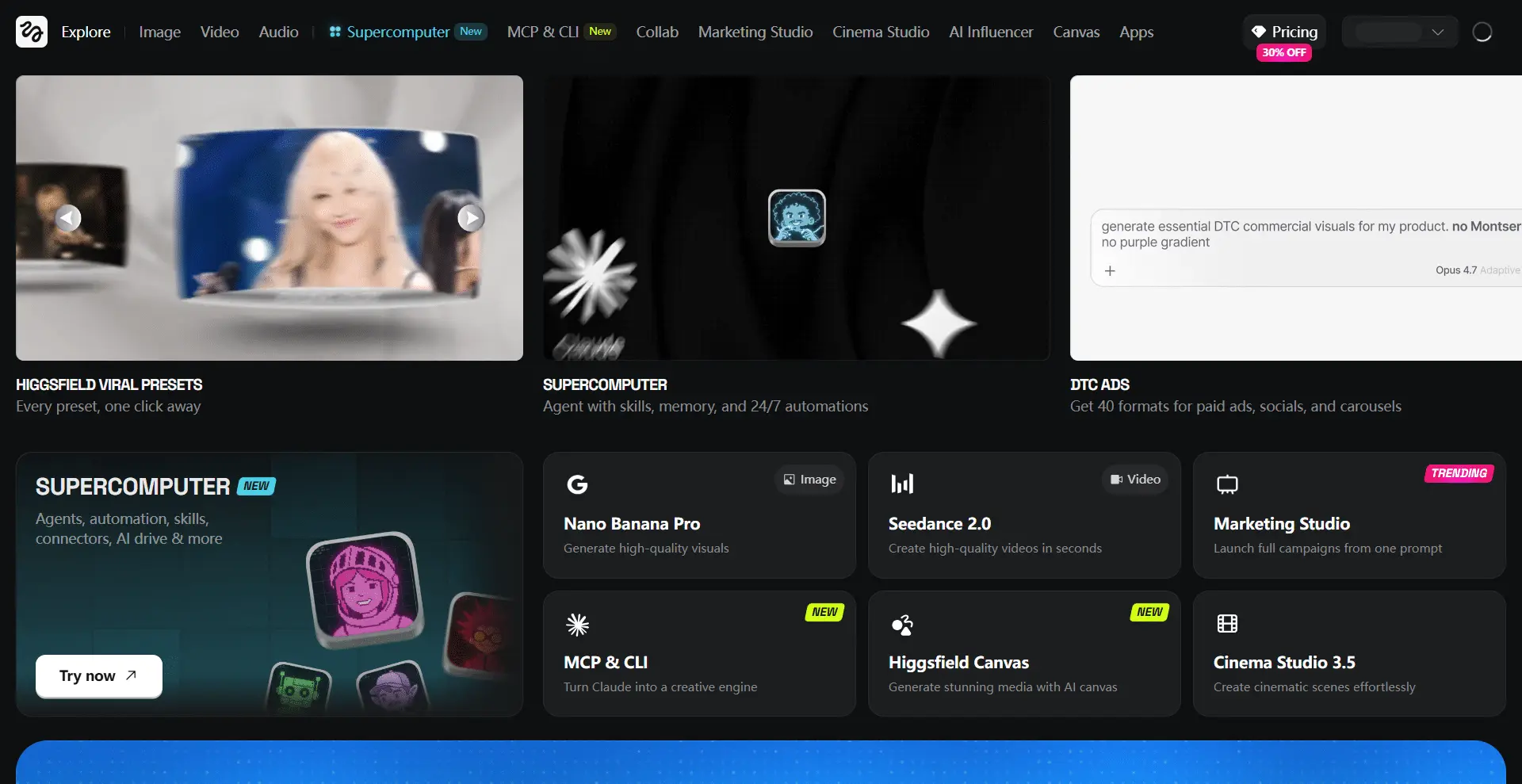Click the Supercomputer banner thumbnail

click(797, 218)
